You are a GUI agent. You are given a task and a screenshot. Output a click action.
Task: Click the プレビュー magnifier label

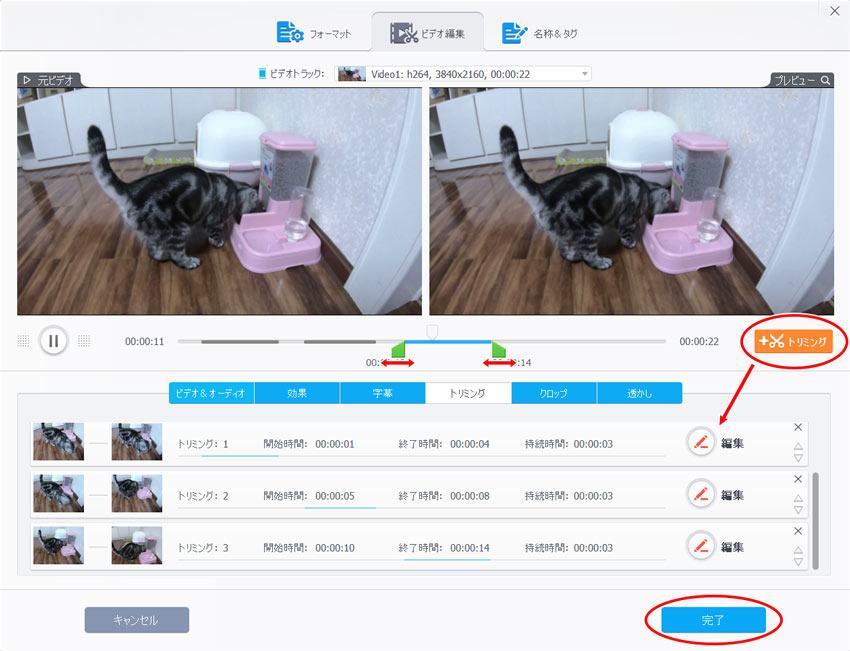pos(802,80)
